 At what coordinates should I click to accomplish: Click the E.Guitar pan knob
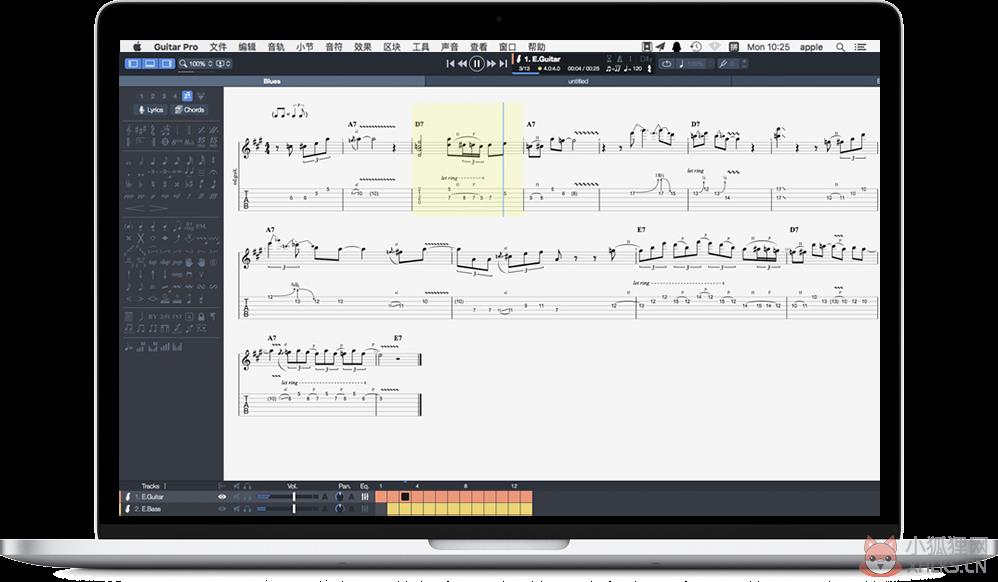pos(339,497)
